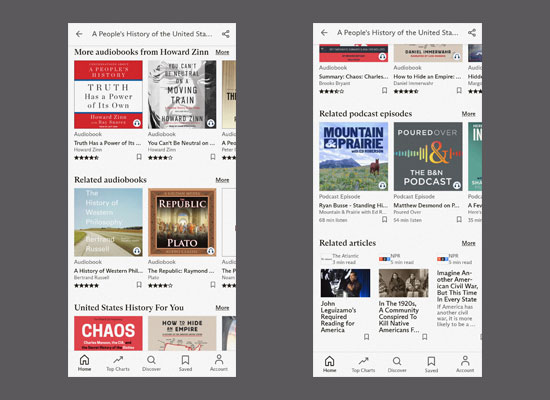Viewport: 550px width, 400px height.
Task: Open 'You Can't Be Neutral on a Moving Train' cover
Action: (x=182, y=94)
